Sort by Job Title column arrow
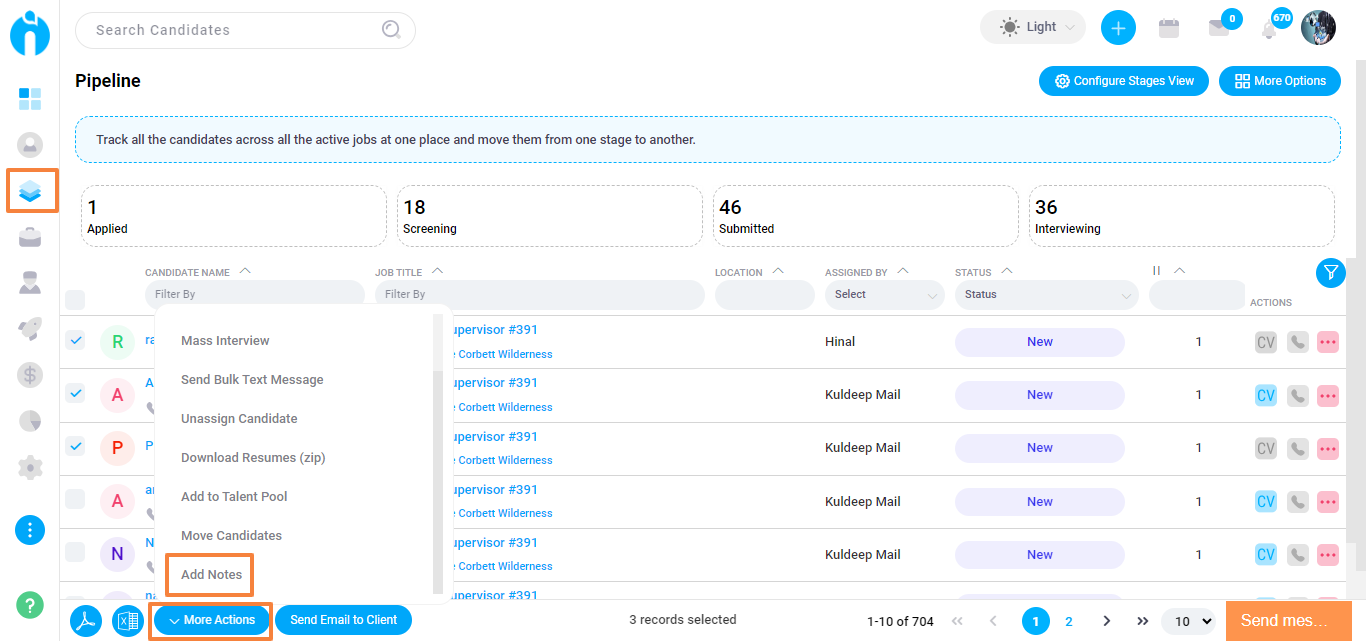 pyautogui.click(x=437, y=271)
